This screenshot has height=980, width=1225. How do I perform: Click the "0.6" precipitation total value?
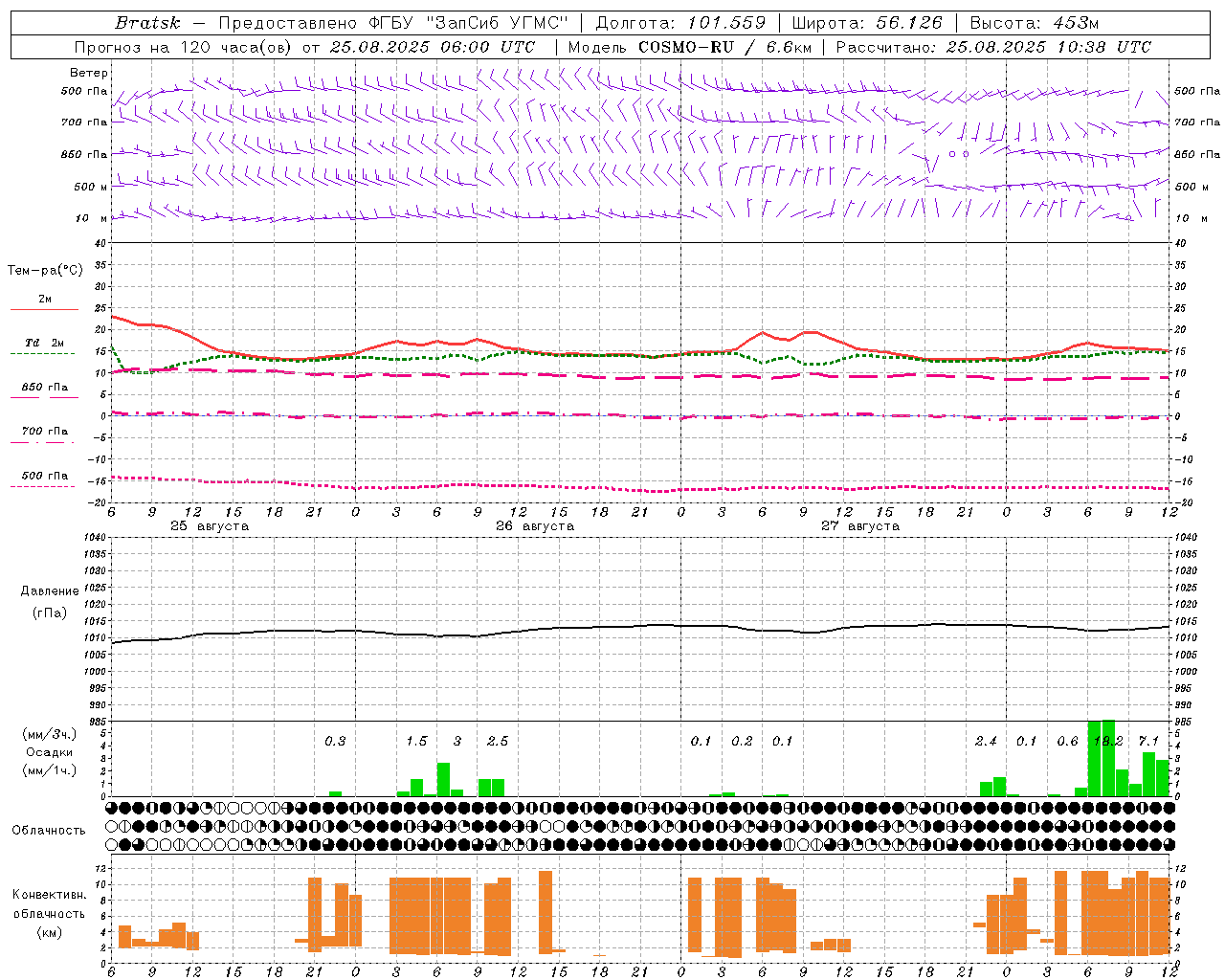(1067, 742)
